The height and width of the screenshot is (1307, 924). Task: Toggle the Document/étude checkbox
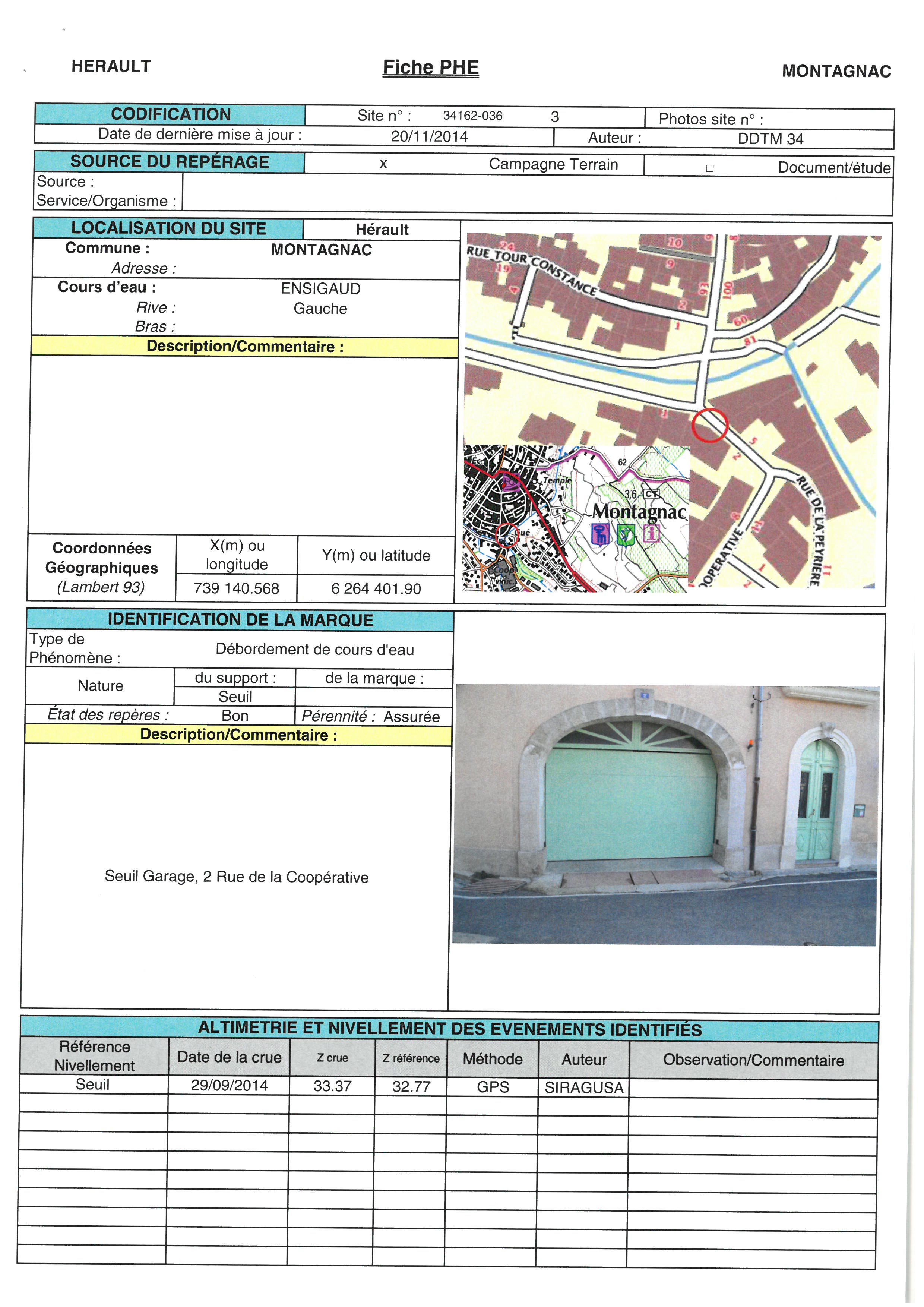tap(709, 168)
